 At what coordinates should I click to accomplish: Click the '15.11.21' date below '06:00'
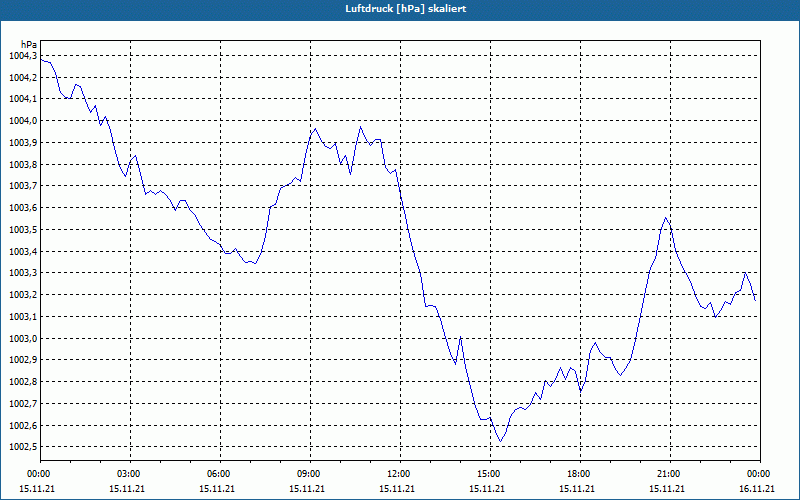[217, 489]
